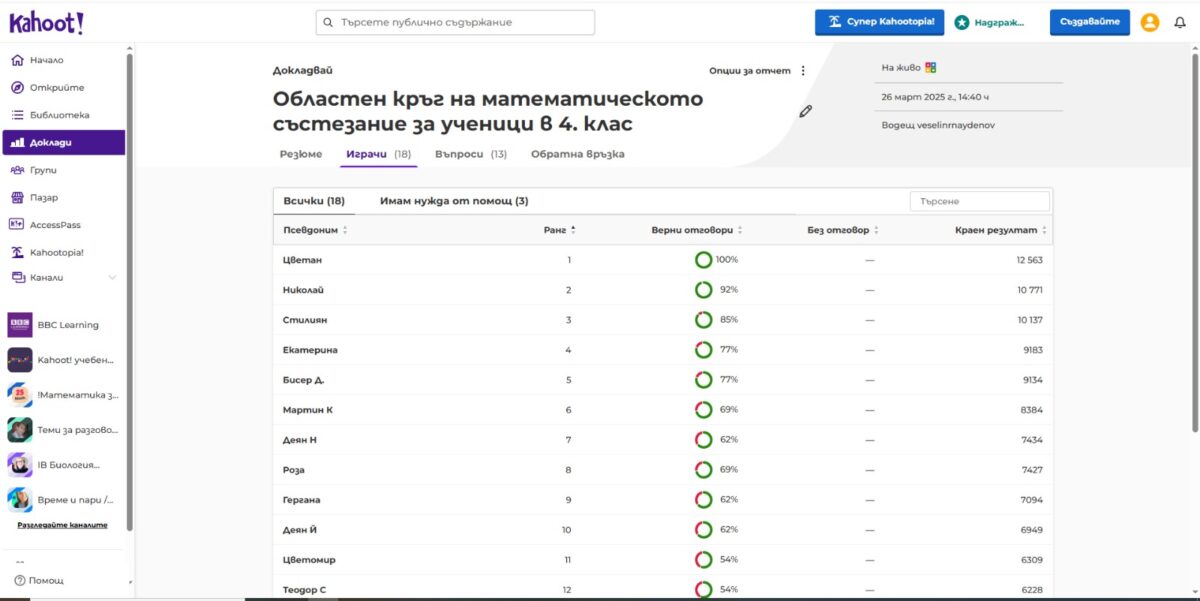Open player row Гергана
The width and height of the screenshot is (1200, 601).
663,500
